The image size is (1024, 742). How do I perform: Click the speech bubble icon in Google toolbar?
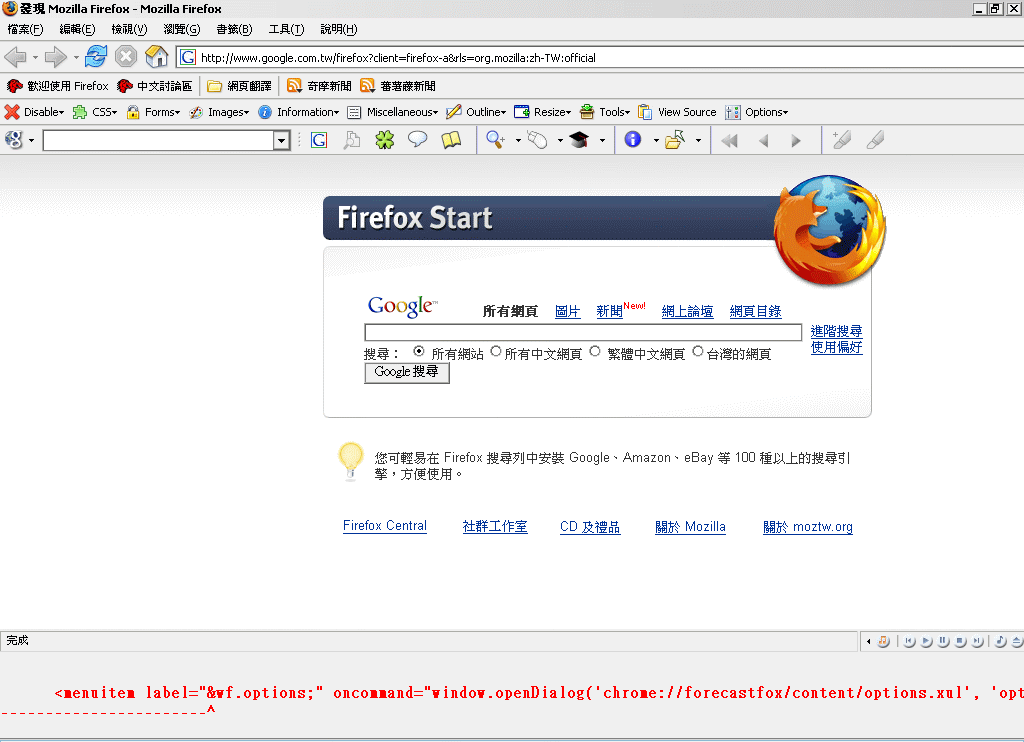[x=418, y=141]
